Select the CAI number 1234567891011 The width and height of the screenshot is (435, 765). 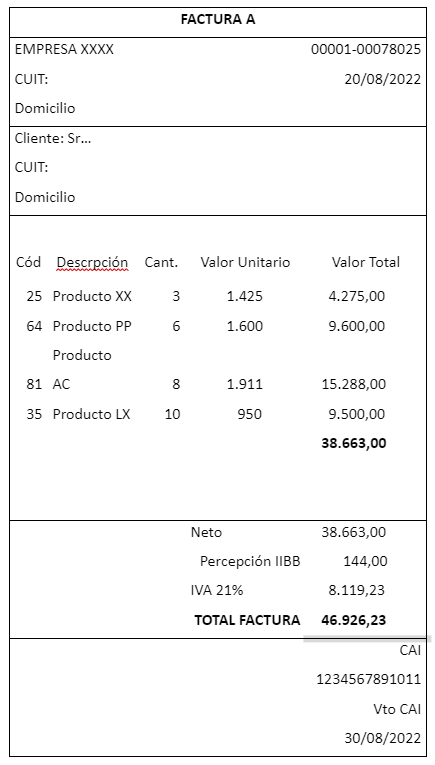[369, 679]
